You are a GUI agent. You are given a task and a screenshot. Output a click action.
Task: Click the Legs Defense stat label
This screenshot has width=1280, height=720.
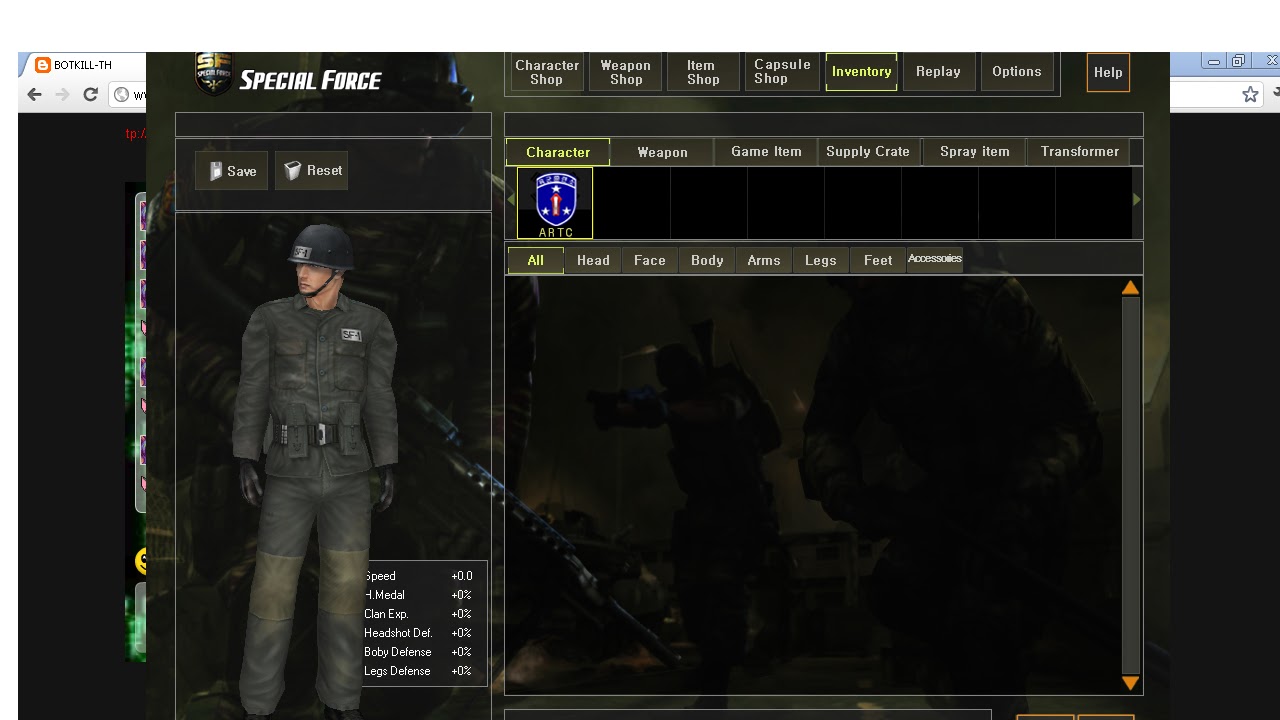point(397,671)
